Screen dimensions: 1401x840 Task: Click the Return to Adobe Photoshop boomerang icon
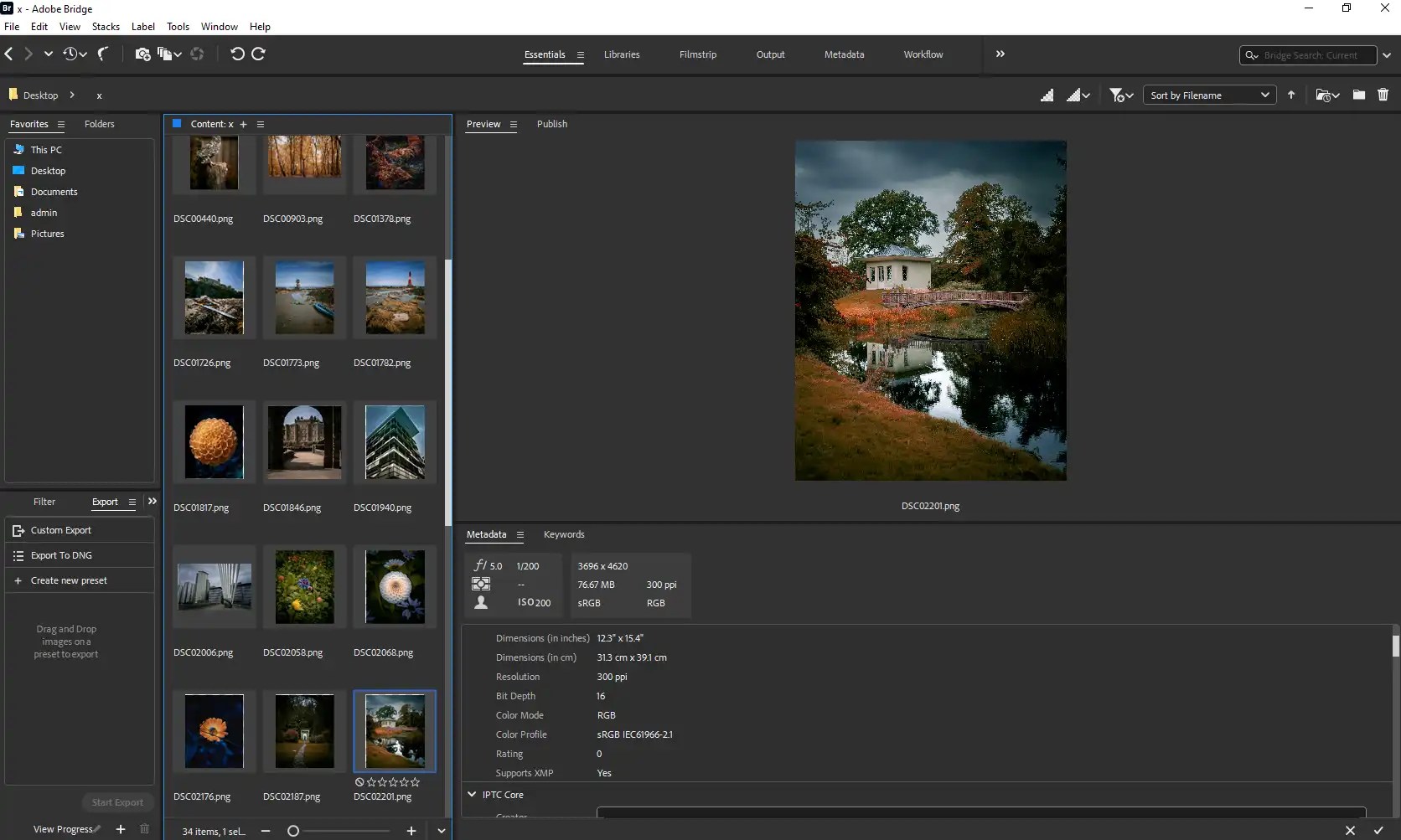[x=102, y=54]
